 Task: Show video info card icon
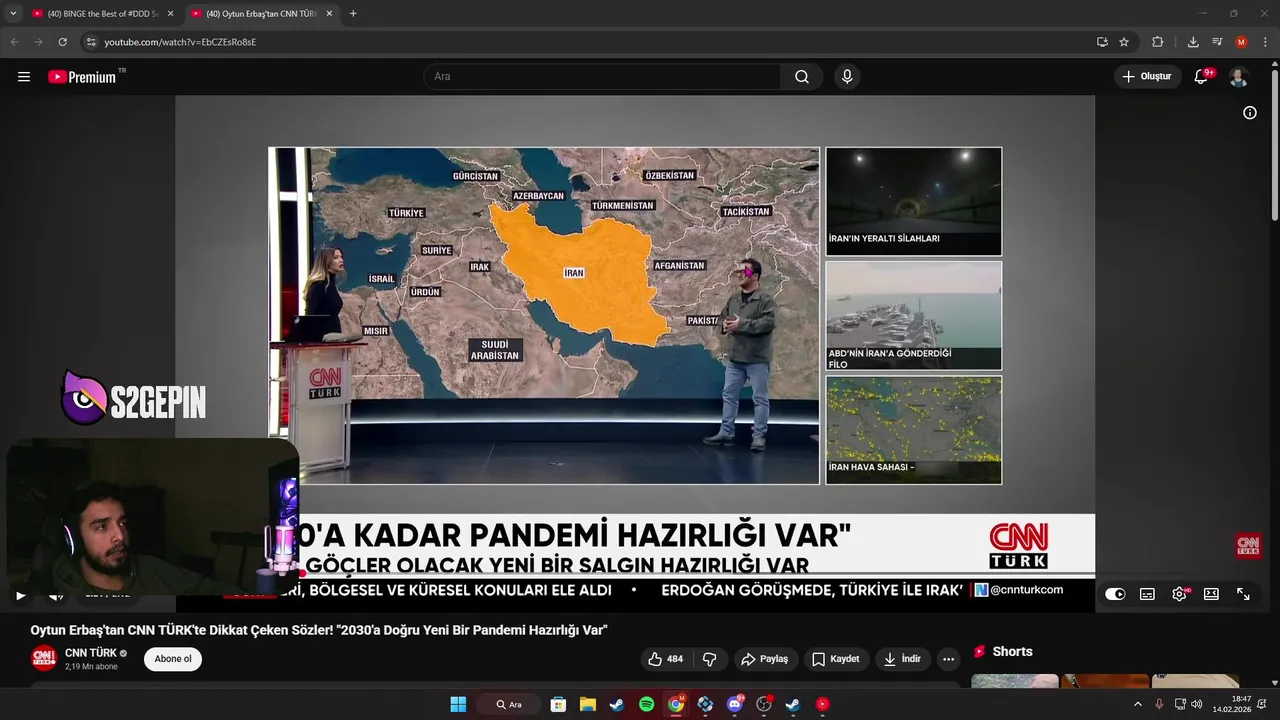(1250, 113)
